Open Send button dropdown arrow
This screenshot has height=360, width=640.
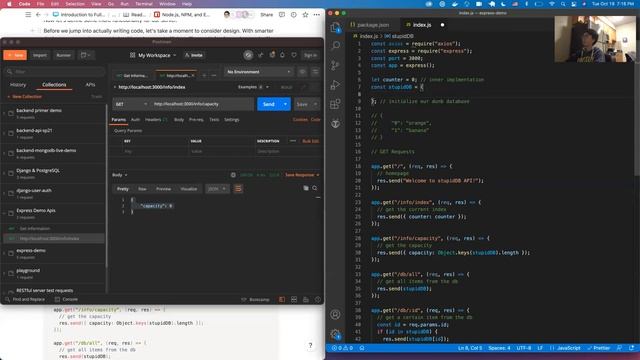click(285, 104)
